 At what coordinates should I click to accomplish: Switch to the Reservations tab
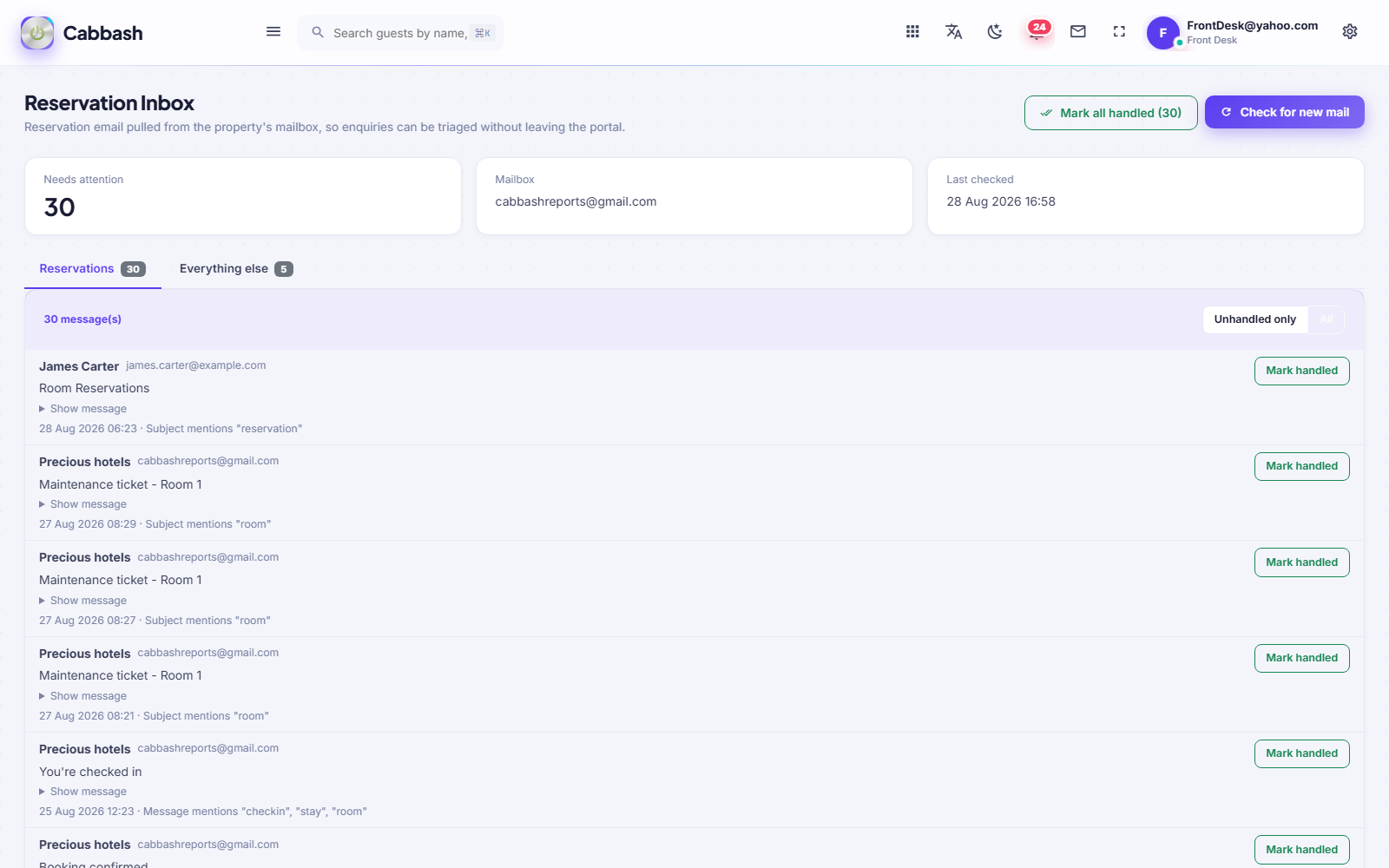click(92, 269)
